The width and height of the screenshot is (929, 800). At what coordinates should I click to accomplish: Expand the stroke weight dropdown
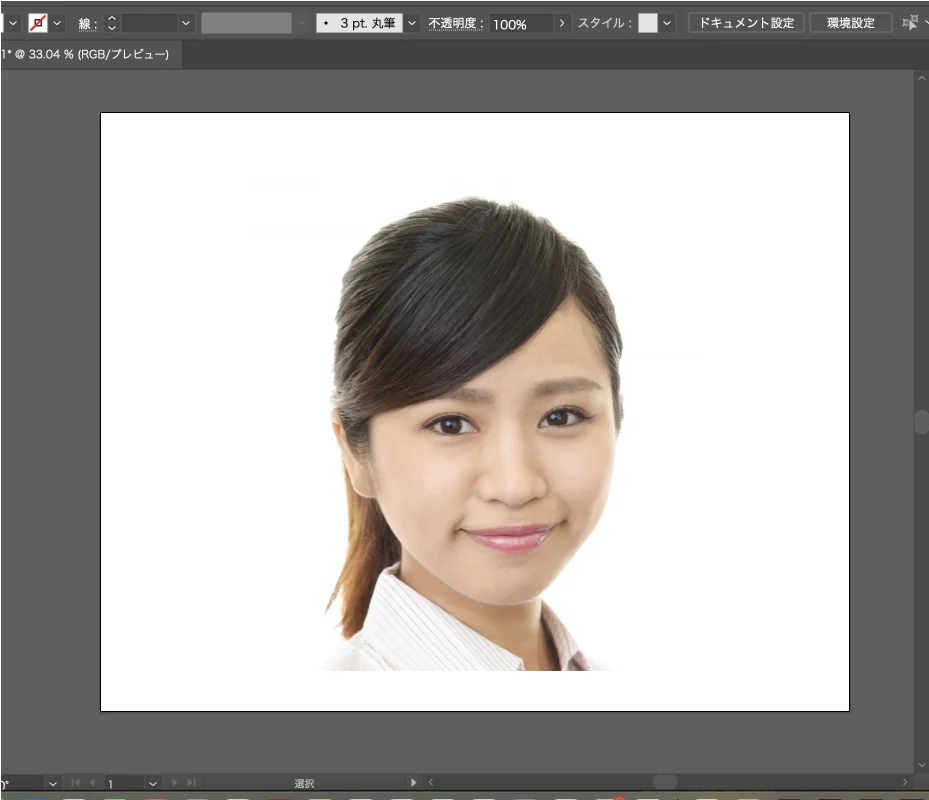(x=186, y=23)
